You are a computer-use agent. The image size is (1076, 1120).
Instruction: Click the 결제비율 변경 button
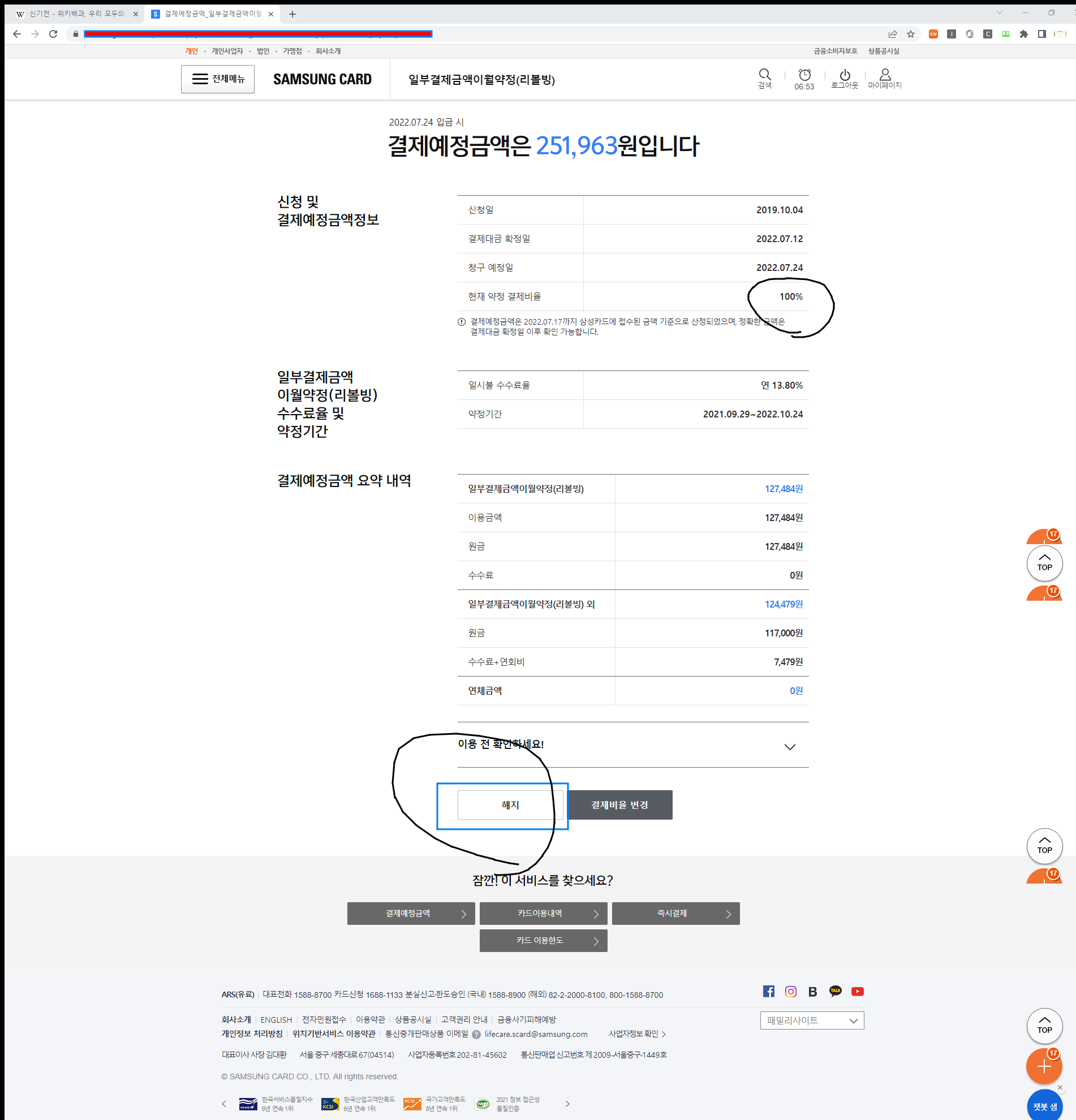[x=619, y=804]
